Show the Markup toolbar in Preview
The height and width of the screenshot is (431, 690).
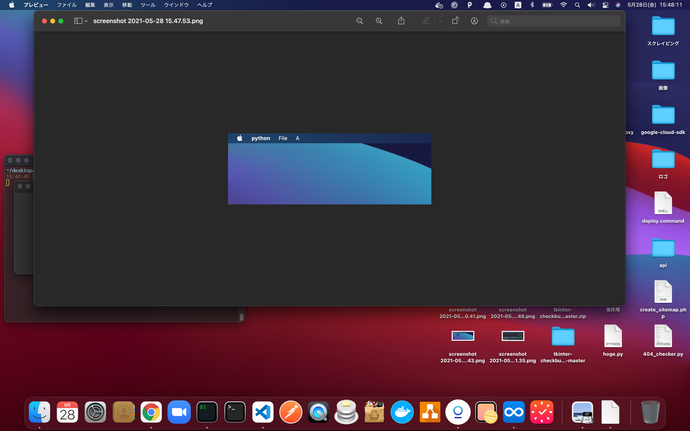[474, 21]
